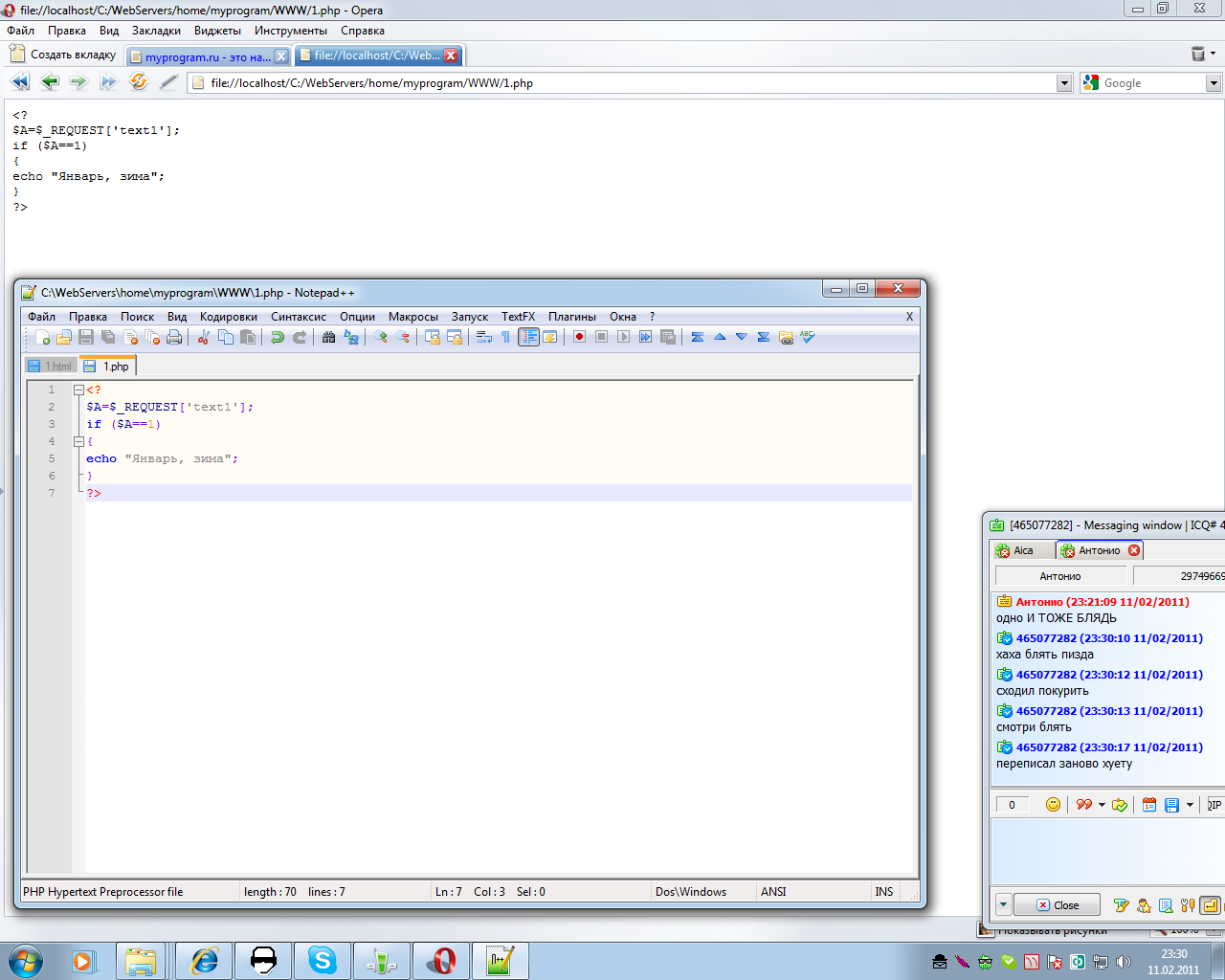Collapse the brace fold on line 4

coord(78,441)
